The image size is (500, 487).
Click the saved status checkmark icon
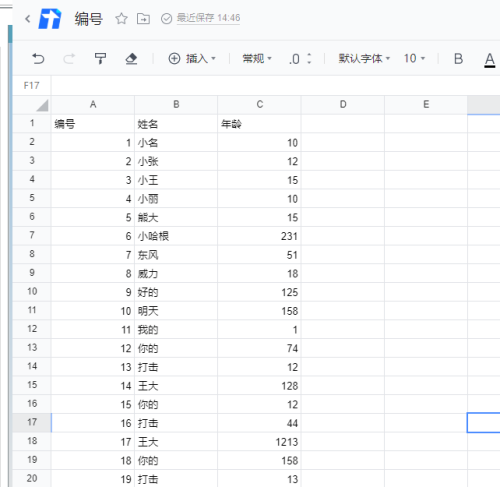tap(166, 19)
